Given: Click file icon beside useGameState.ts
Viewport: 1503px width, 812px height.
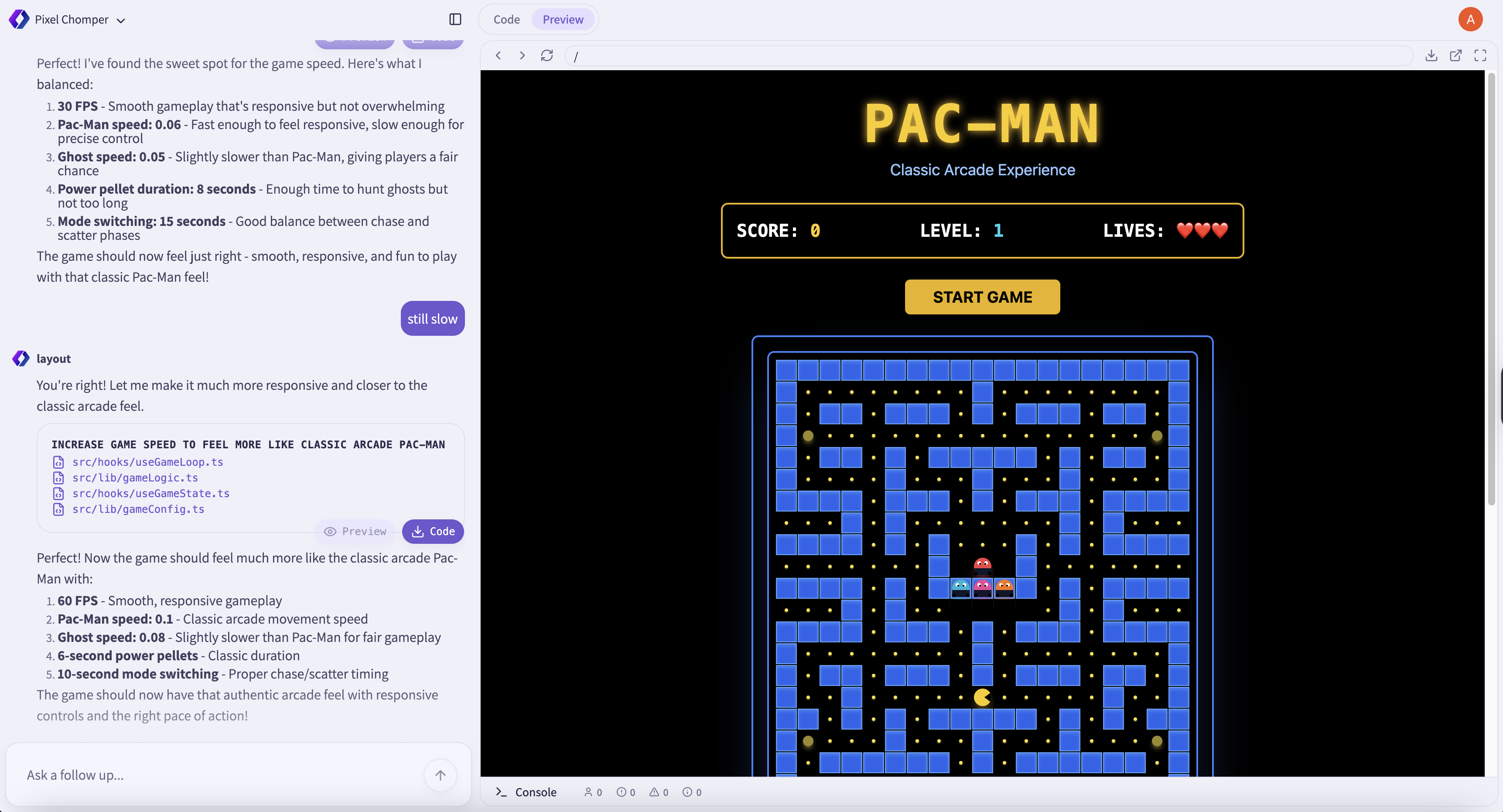Looking at the screenshot, I should pos(58,494).
